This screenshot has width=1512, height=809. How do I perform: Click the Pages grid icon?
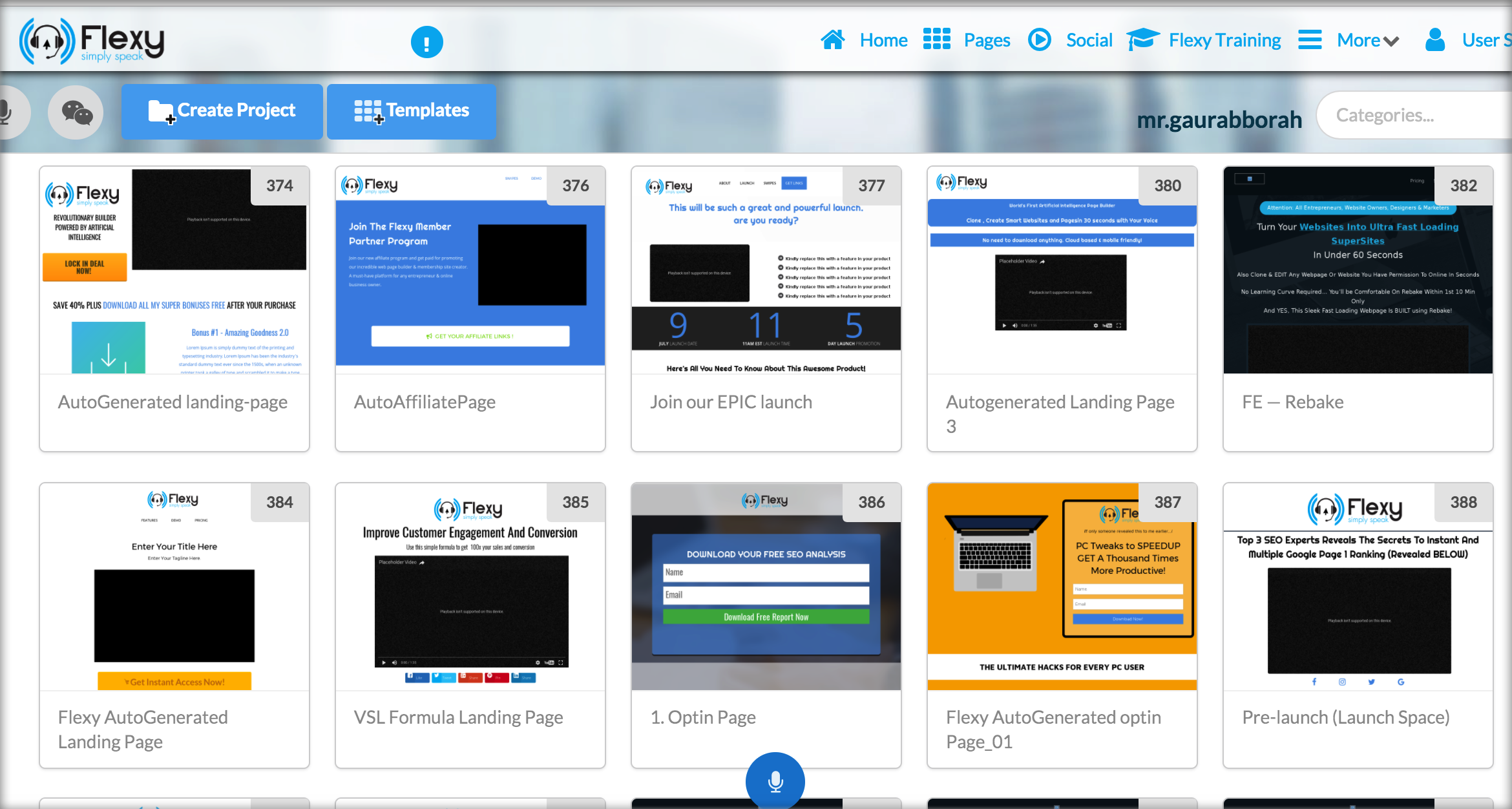pos(936,40)
